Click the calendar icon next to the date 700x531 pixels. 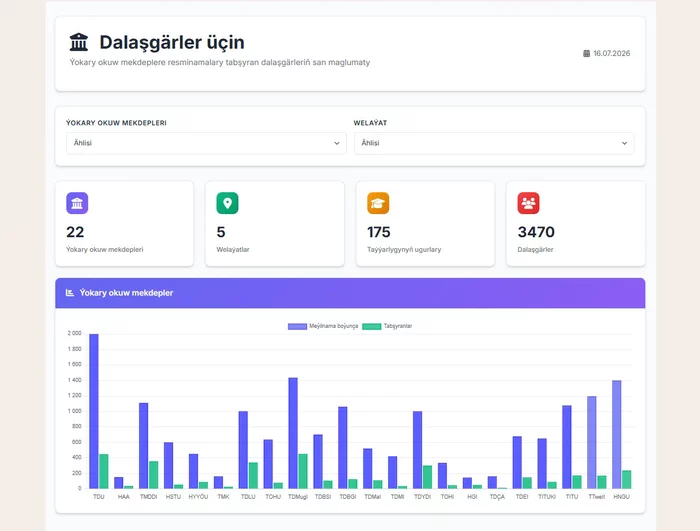pyautogui.click(x=587, y=54)
